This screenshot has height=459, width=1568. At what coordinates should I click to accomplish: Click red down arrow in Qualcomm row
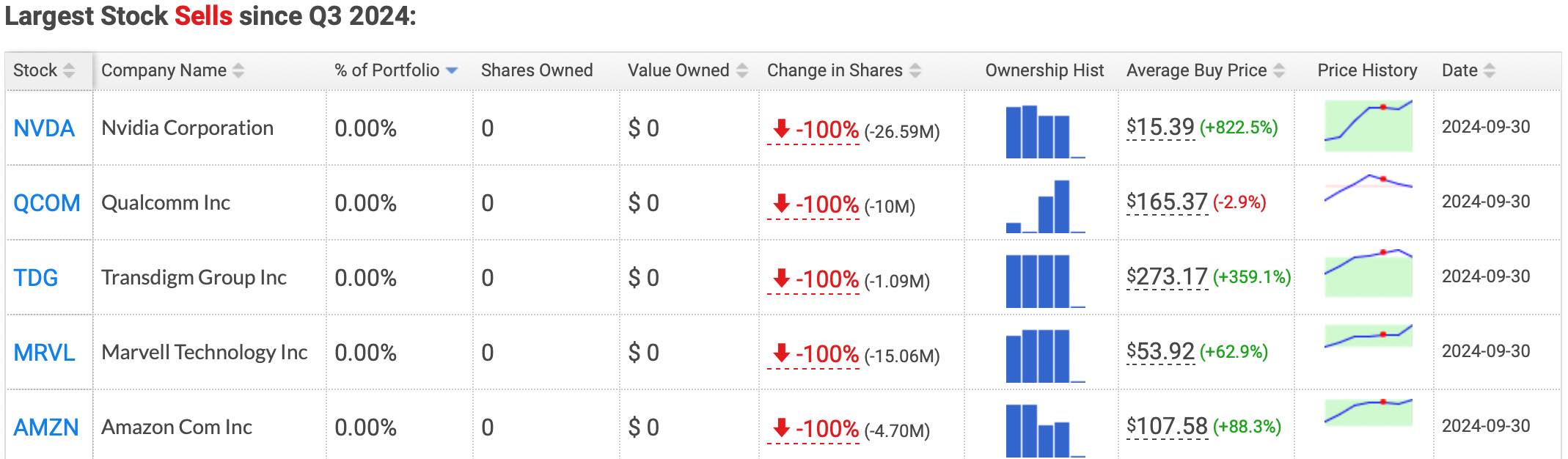coord(781,203)
